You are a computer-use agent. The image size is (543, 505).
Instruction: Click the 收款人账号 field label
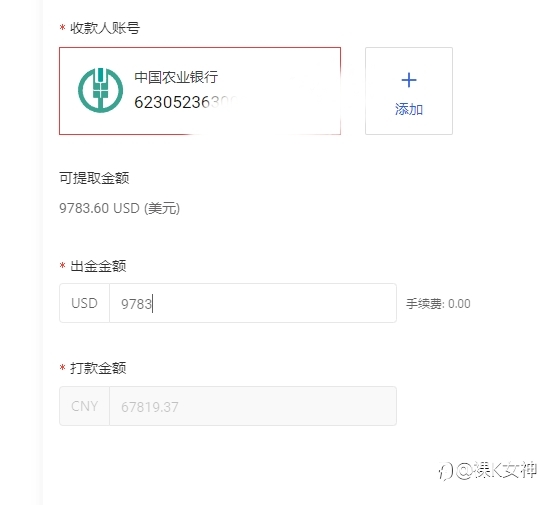click(105, 28)
